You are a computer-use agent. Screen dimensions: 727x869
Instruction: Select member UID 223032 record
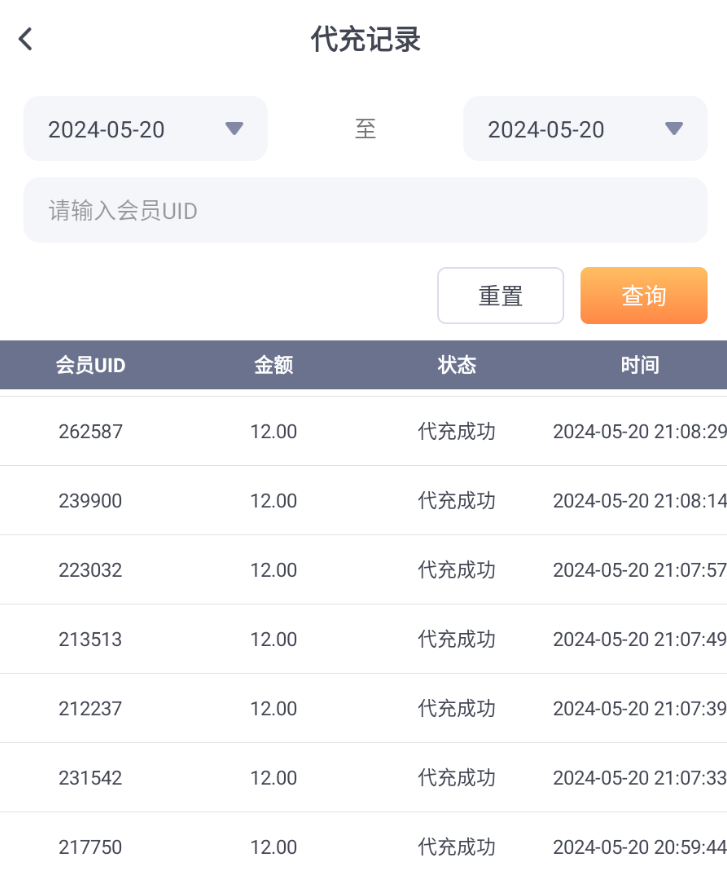pyautogui.click(x=90, y=570)
